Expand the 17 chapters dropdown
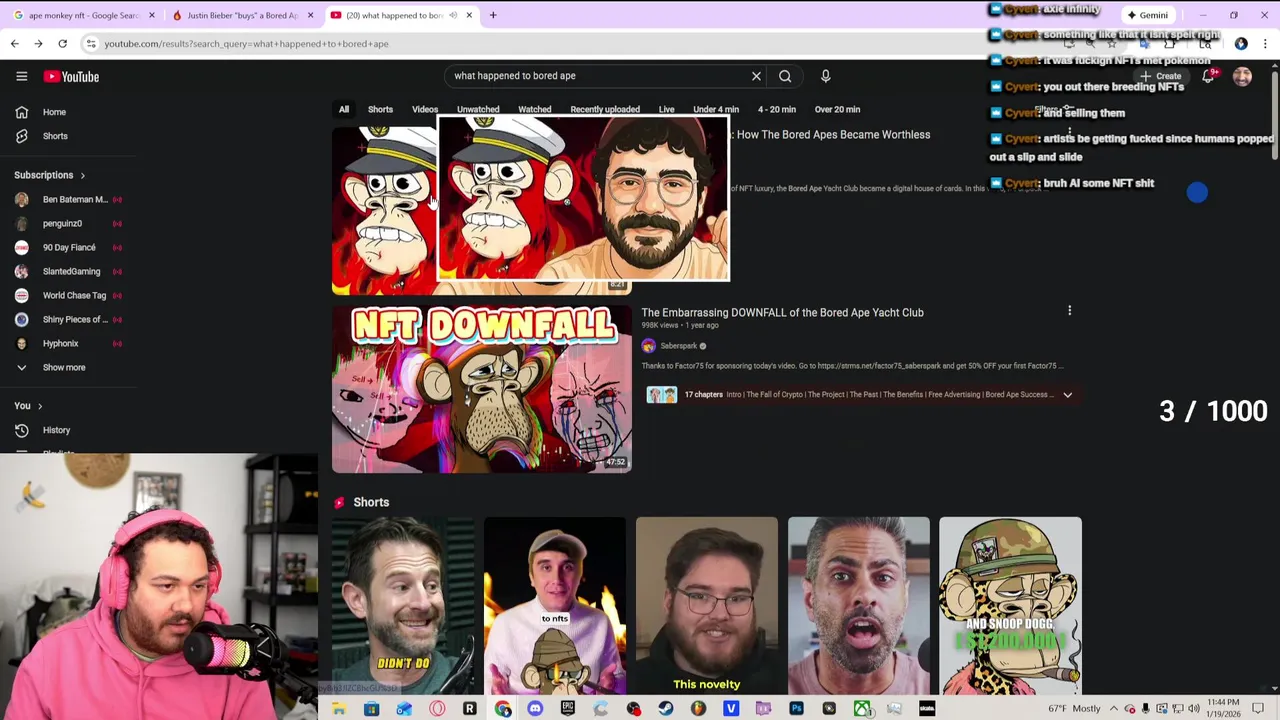The width and height of the screenshot is (1280, 720). tap(1067, 395)
